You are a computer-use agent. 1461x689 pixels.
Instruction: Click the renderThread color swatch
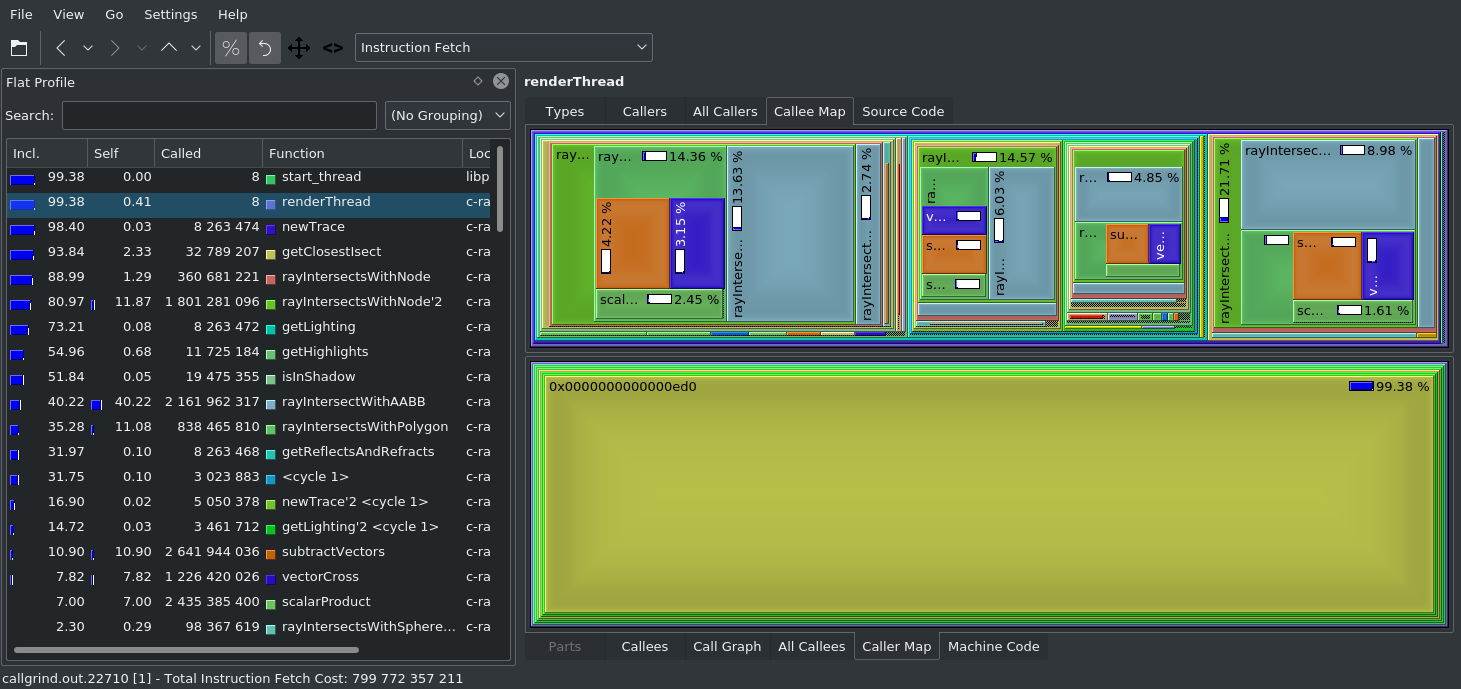coord(271,203)
